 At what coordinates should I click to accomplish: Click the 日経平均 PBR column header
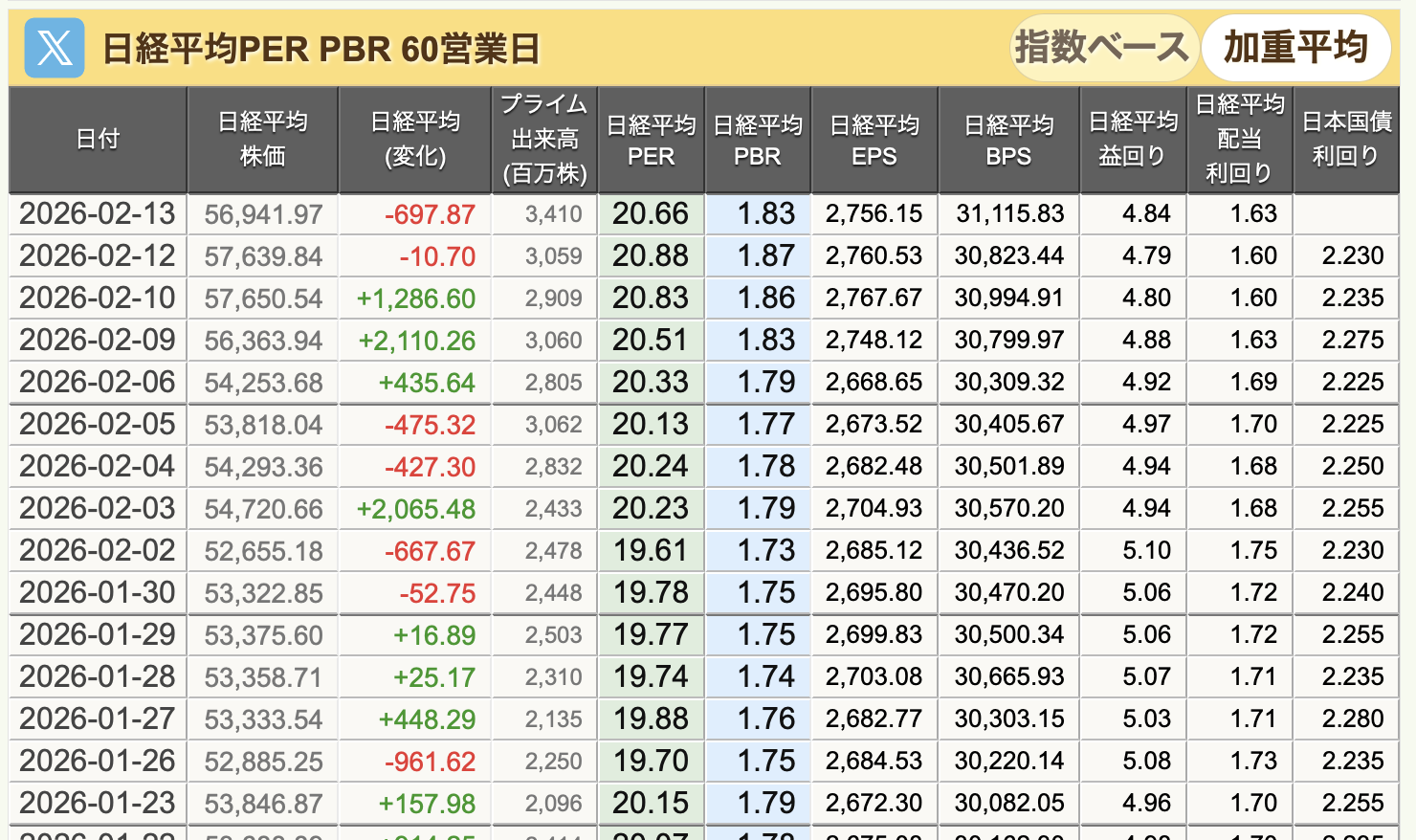[758, 140]
